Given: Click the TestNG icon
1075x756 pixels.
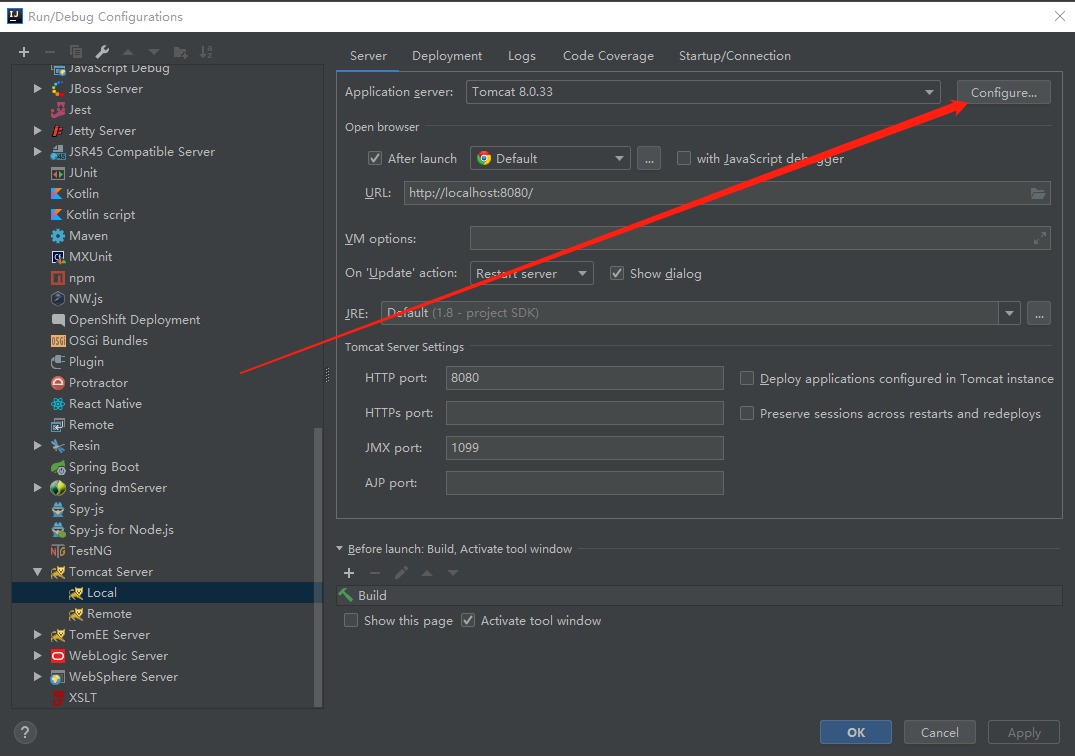Looking at the screenshot, I should [x=58, y=551].
